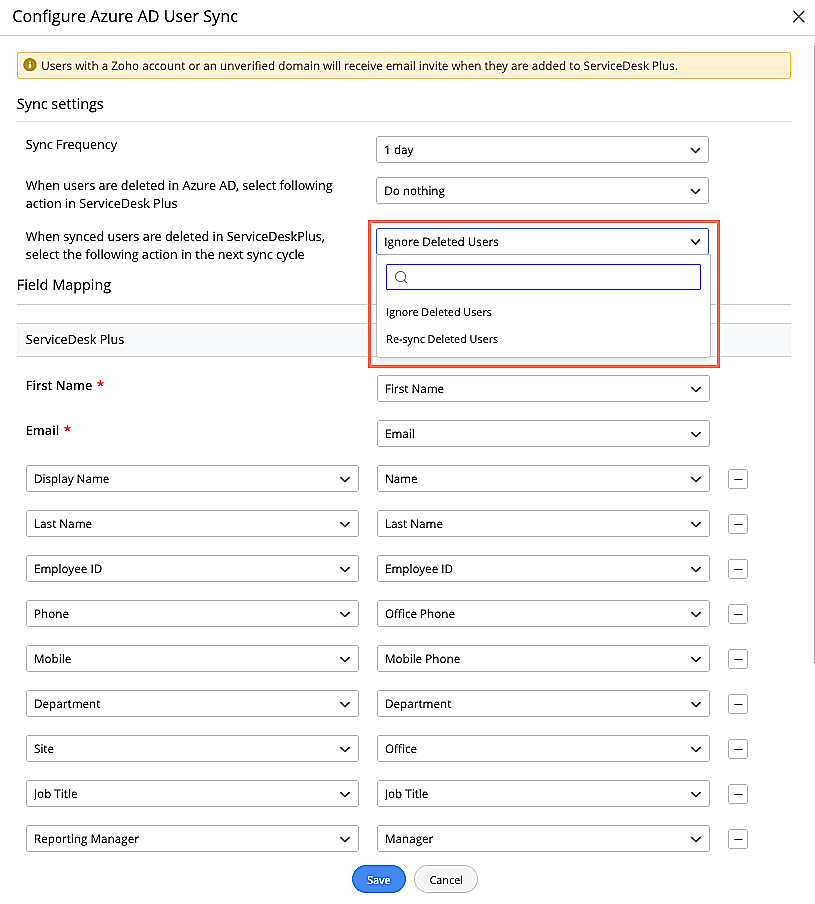
Task: Remove the Mobile mapping row
Action: click(x=738, y=659)
